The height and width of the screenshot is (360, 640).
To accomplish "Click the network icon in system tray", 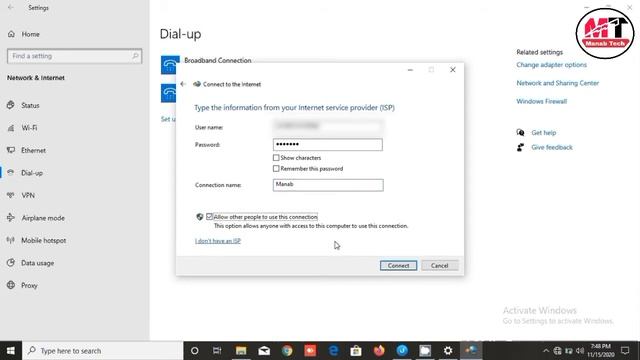I will pos(558,351).
